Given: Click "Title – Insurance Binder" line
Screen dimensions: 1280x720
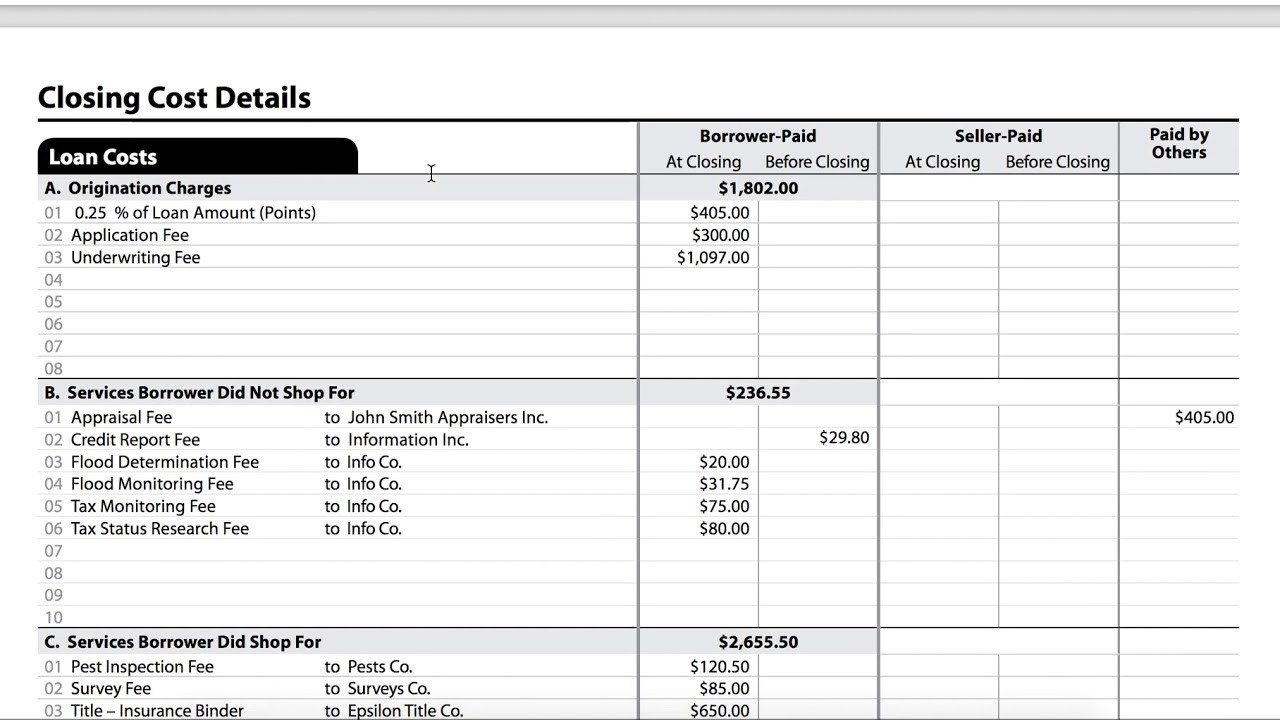Looking at the screenshot, I should 157,711.
